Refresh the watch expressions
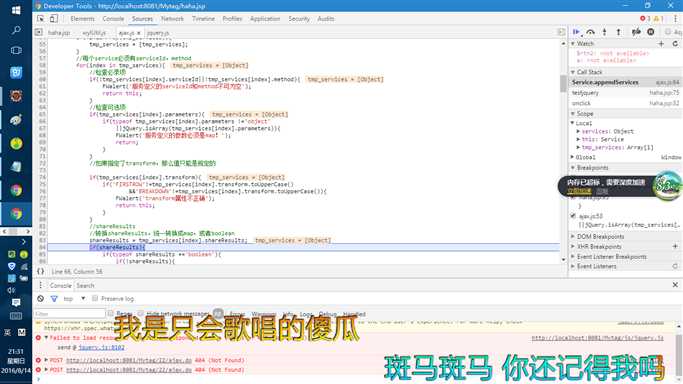 (675, 44)
